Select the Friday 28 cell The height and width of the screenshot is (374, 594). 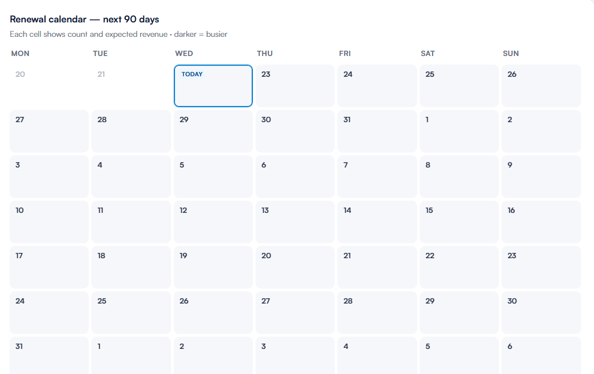coord(377,313)
